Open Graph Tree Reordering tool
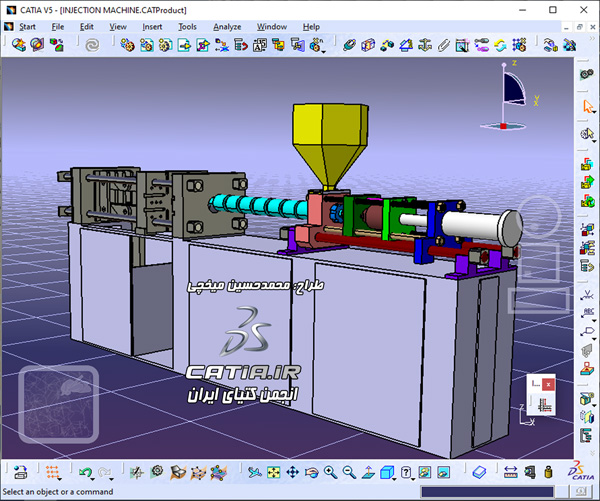Screen dimensions: 600x501 pos(240,45)
